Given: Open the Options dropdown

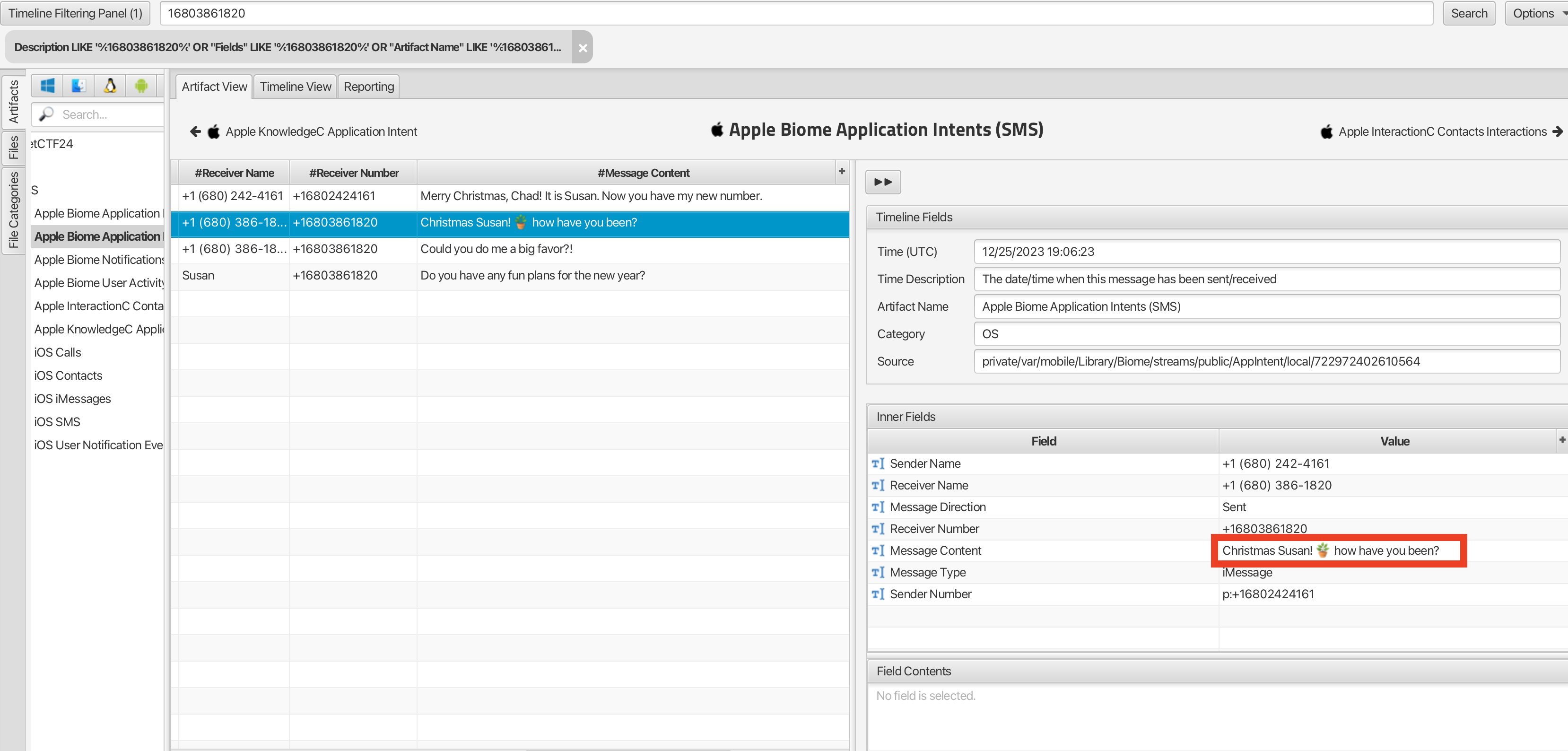Looking at the screenshot, I should [x=1536, y=13].
